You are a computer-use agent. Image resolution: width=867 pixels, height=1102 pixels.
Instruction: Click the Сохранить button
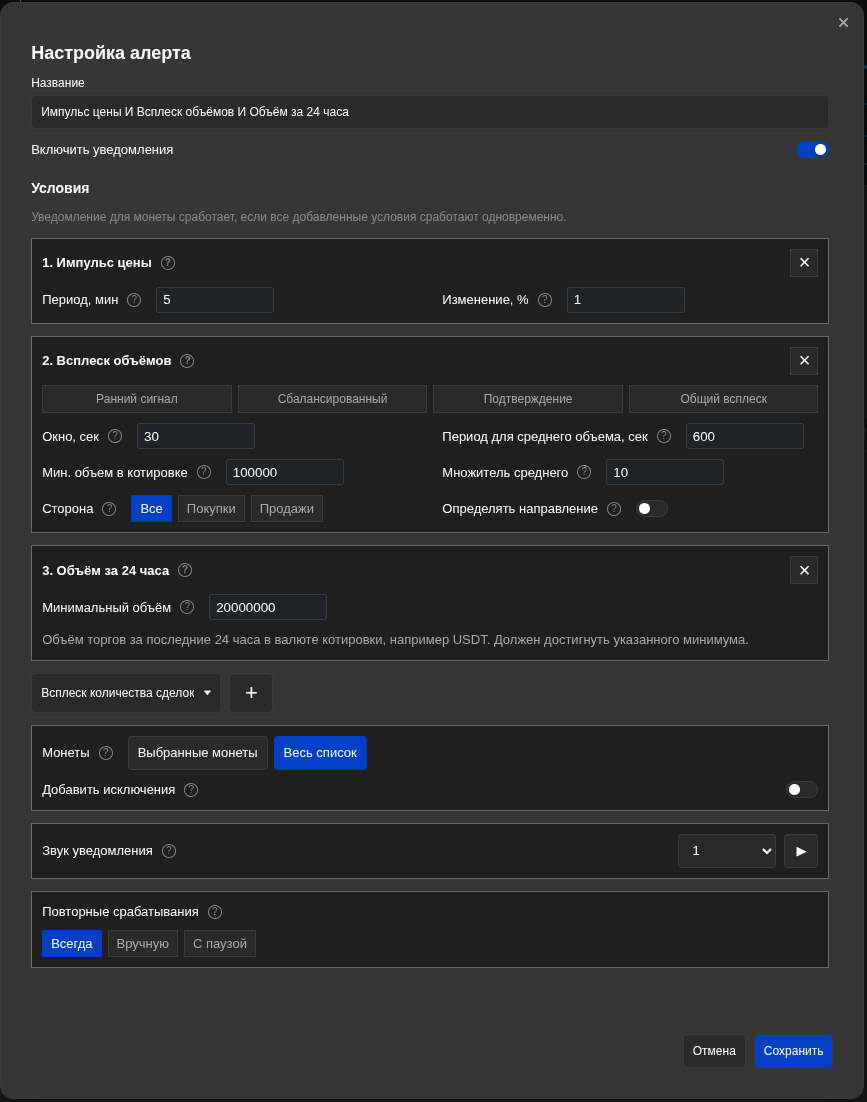[x=793, y=1051]
